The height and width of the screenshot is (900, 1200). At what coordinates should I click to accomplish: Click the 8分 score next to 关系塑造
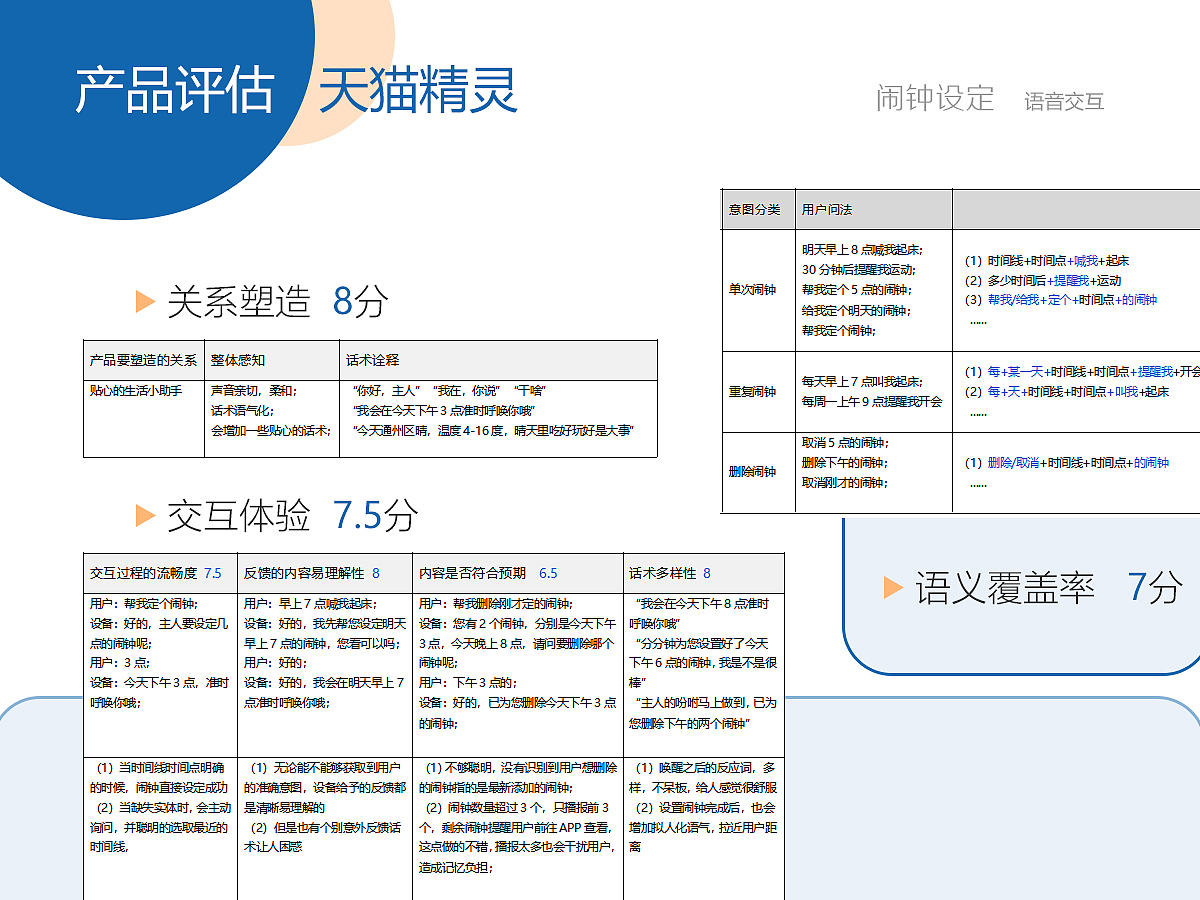pyautogui.click(x=360, y=301)
